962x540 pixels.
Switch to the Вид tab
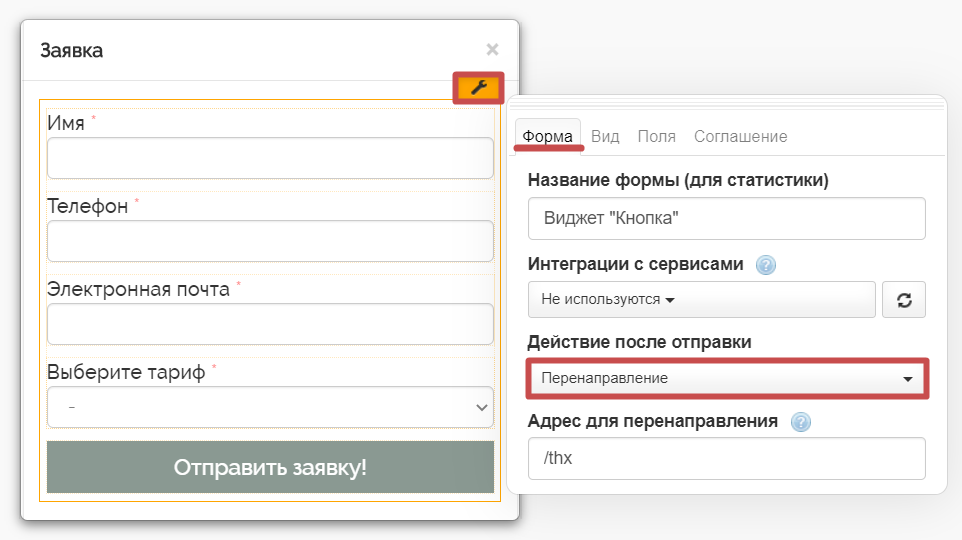click(x=605, y=136)
